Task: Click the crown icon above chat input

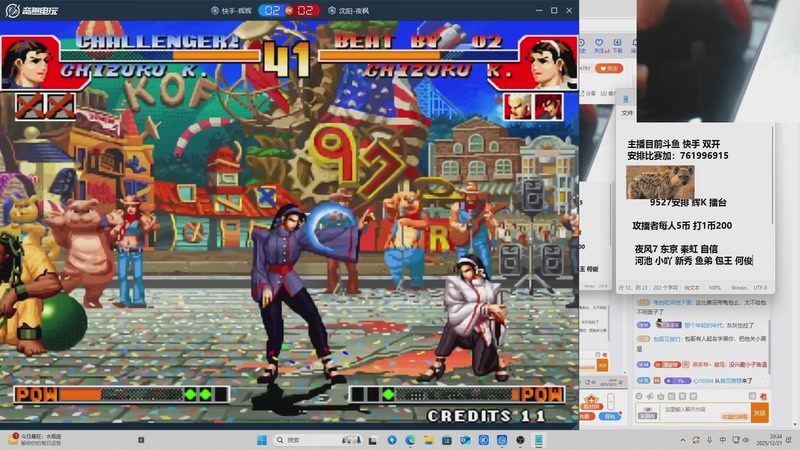Action: click(661, 396)
